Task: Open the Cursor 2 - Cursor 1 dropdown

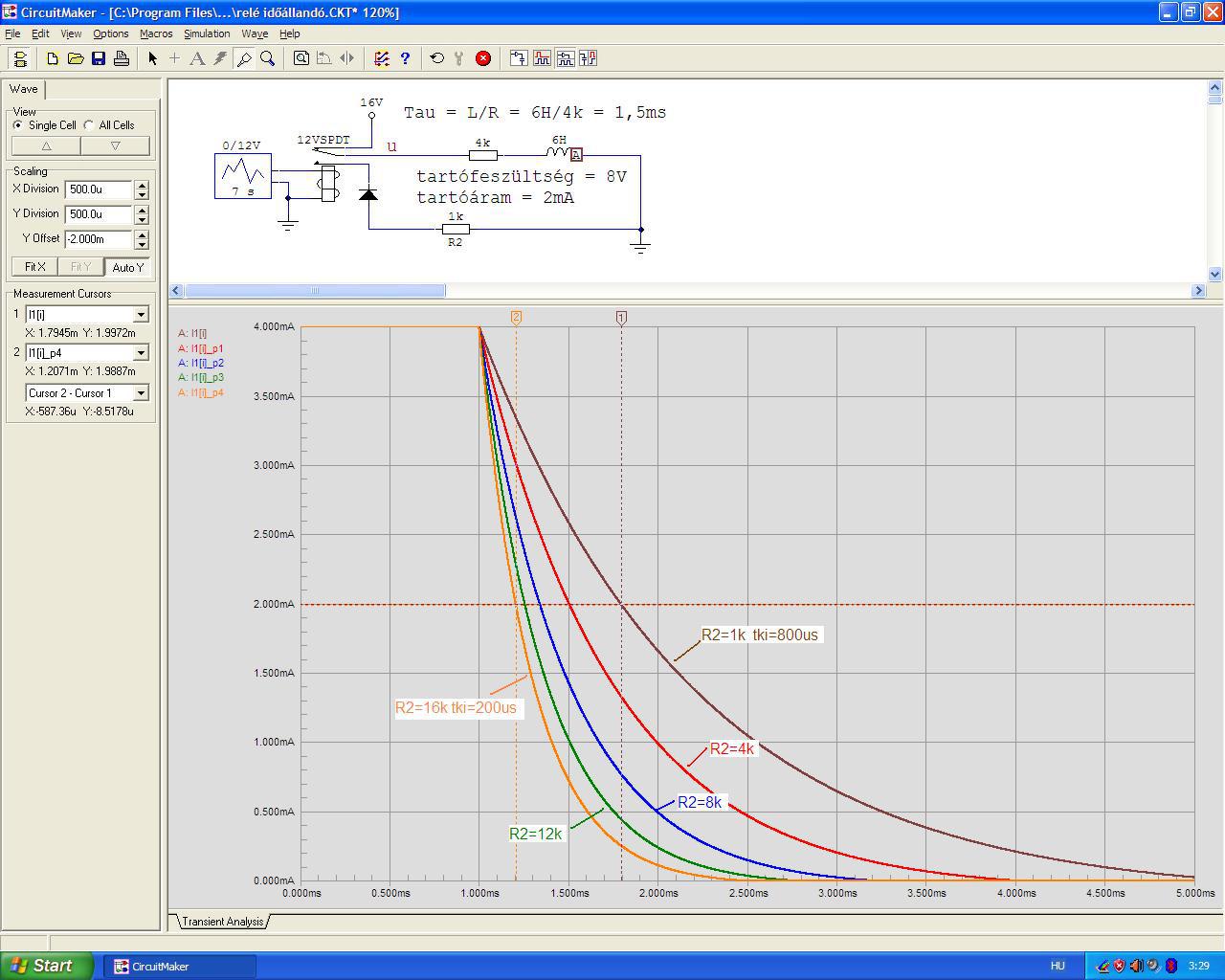Action: coord(141,393)
